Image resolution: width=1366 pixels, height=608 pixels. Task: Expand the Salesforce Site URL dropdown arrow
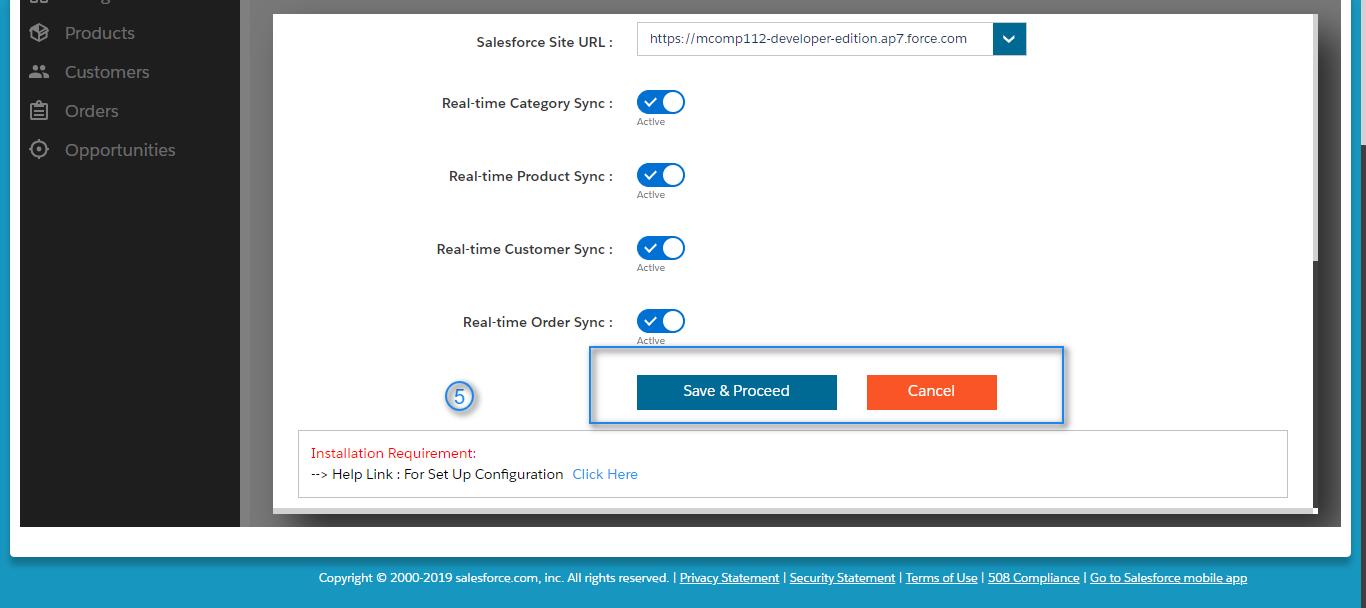[1009, 39]
